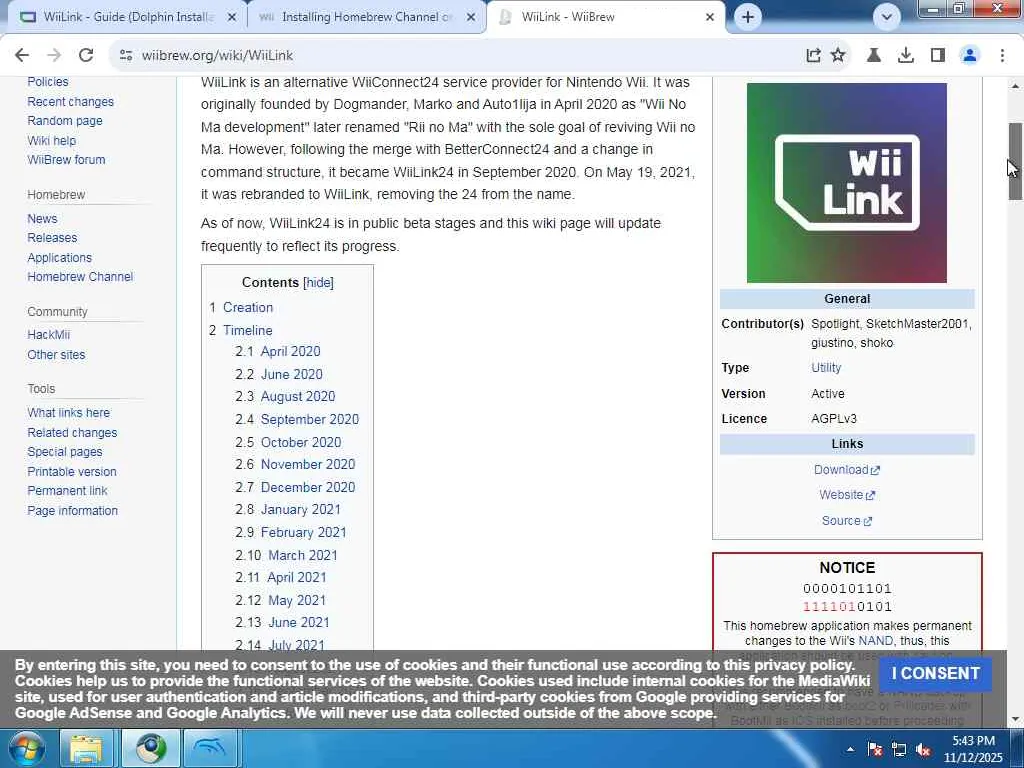Open Homebrew Channel sidebar link
1024x768 pixels.
[80, 277]
